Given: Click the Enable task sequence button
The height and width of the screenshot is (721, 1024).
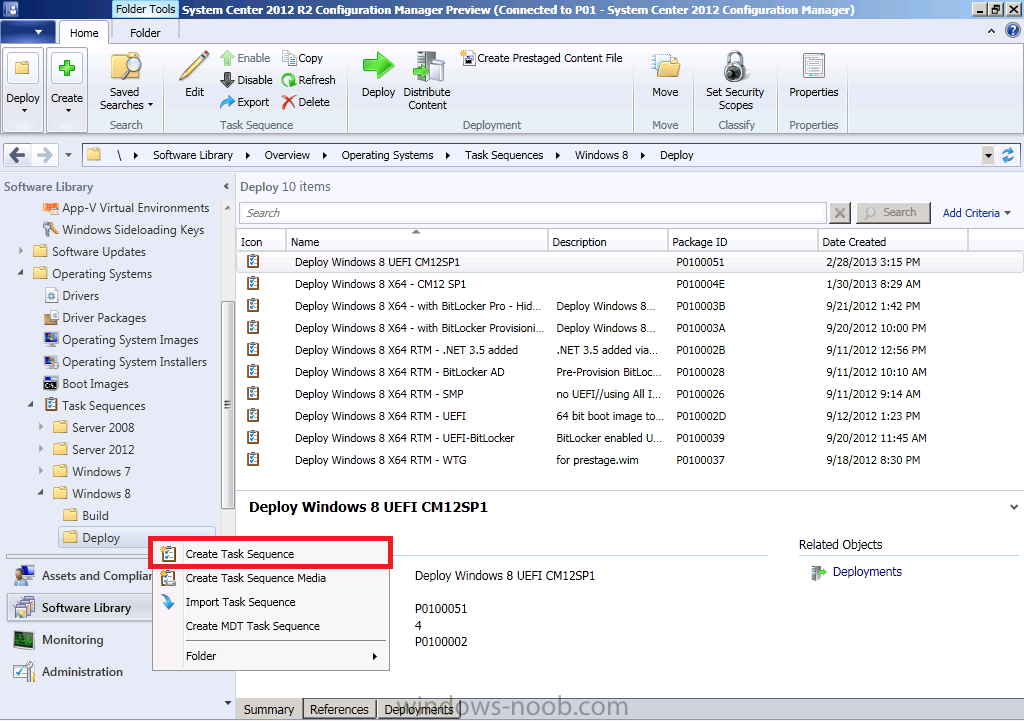Looking at the screenshot, I should [245, 58].
